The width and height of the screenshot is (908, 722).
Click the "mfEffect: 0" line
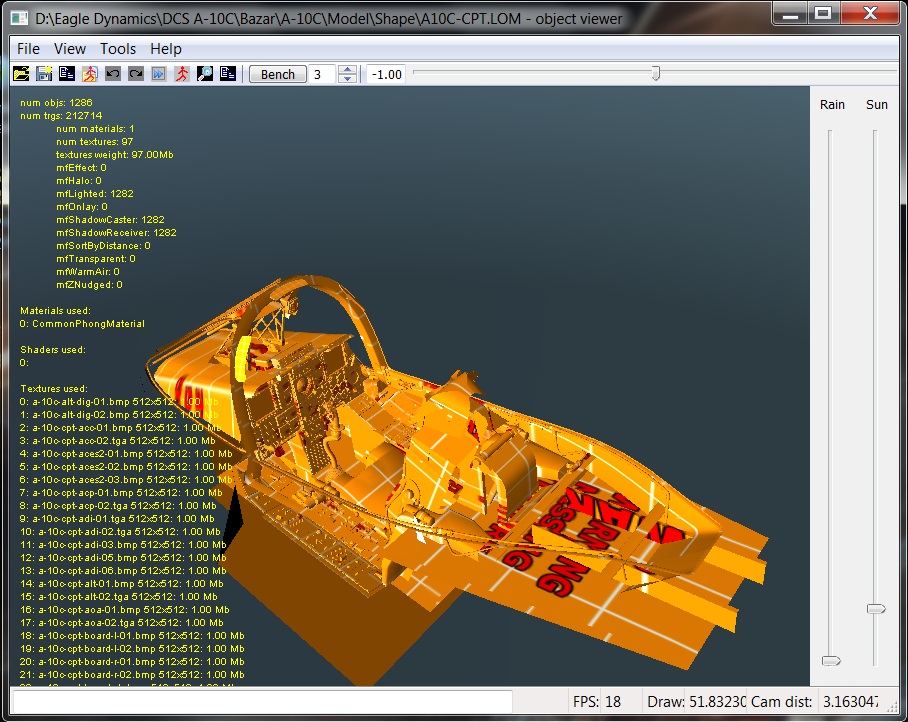pyautogui.click(x=81, y=168)
